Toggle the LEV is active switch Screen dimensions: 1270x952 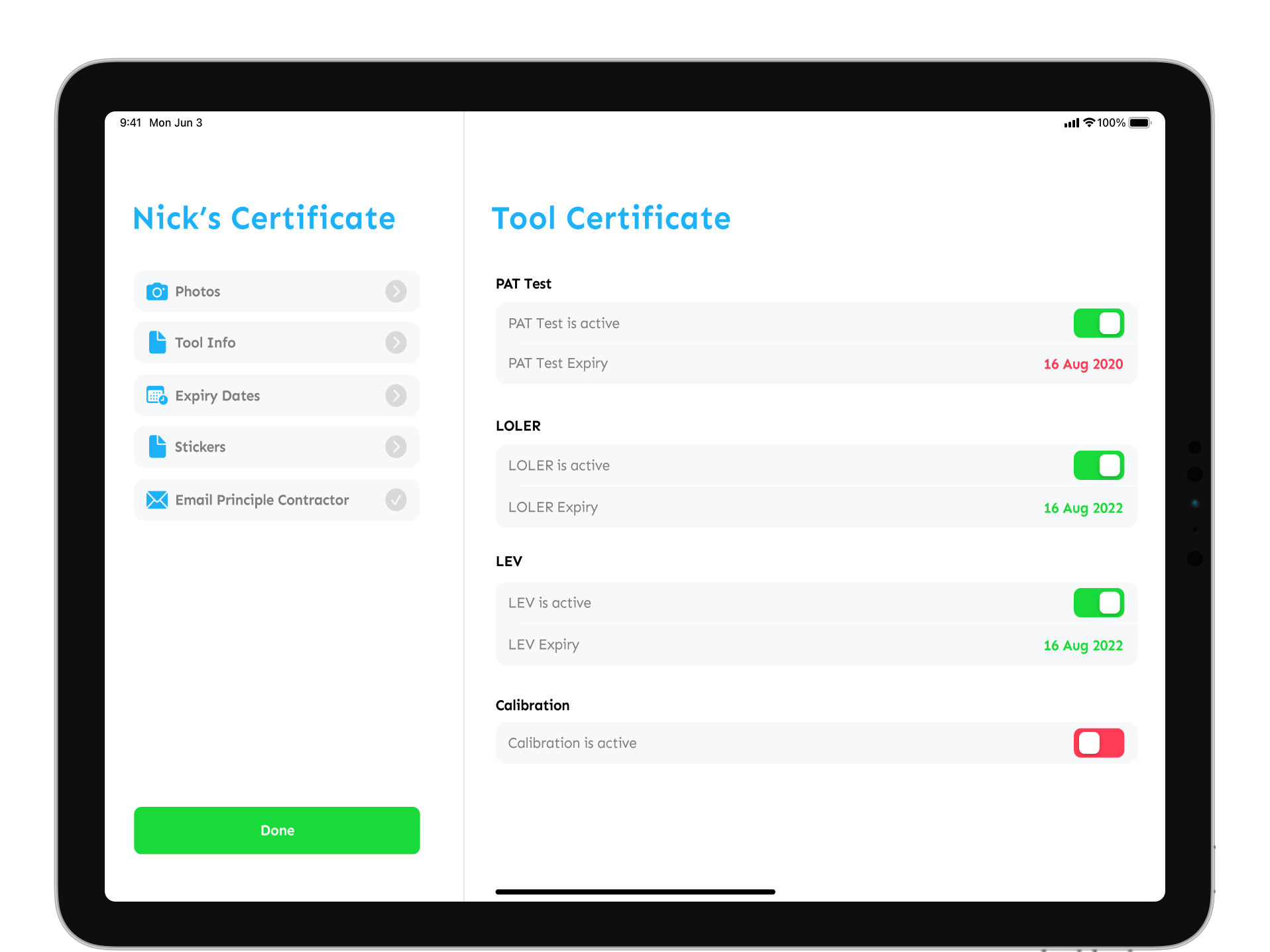tap(1098, 603)
